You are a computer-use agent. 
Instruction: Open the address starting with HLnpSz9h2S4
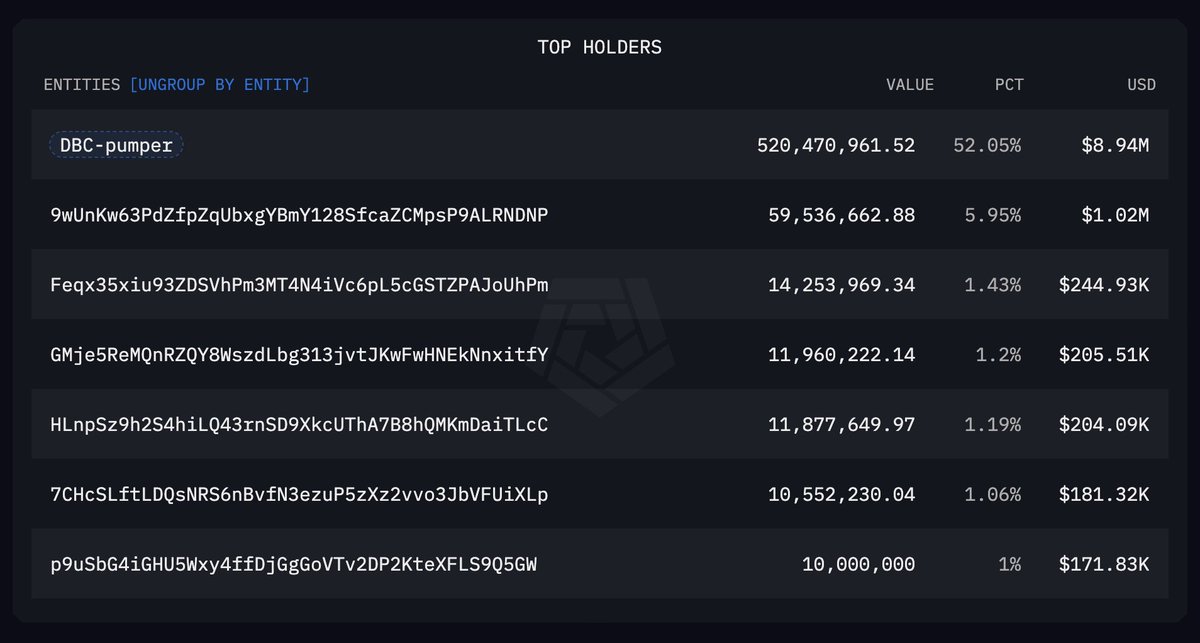(299, 425)
